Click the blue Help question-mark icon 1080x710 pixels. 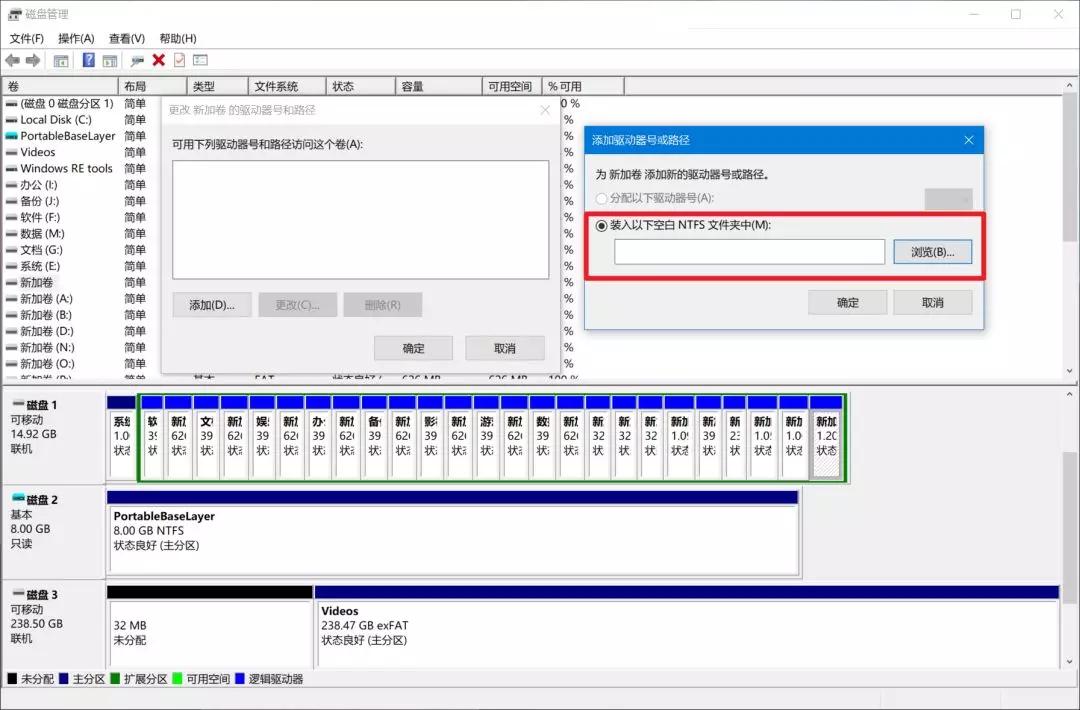pos(89,60)
